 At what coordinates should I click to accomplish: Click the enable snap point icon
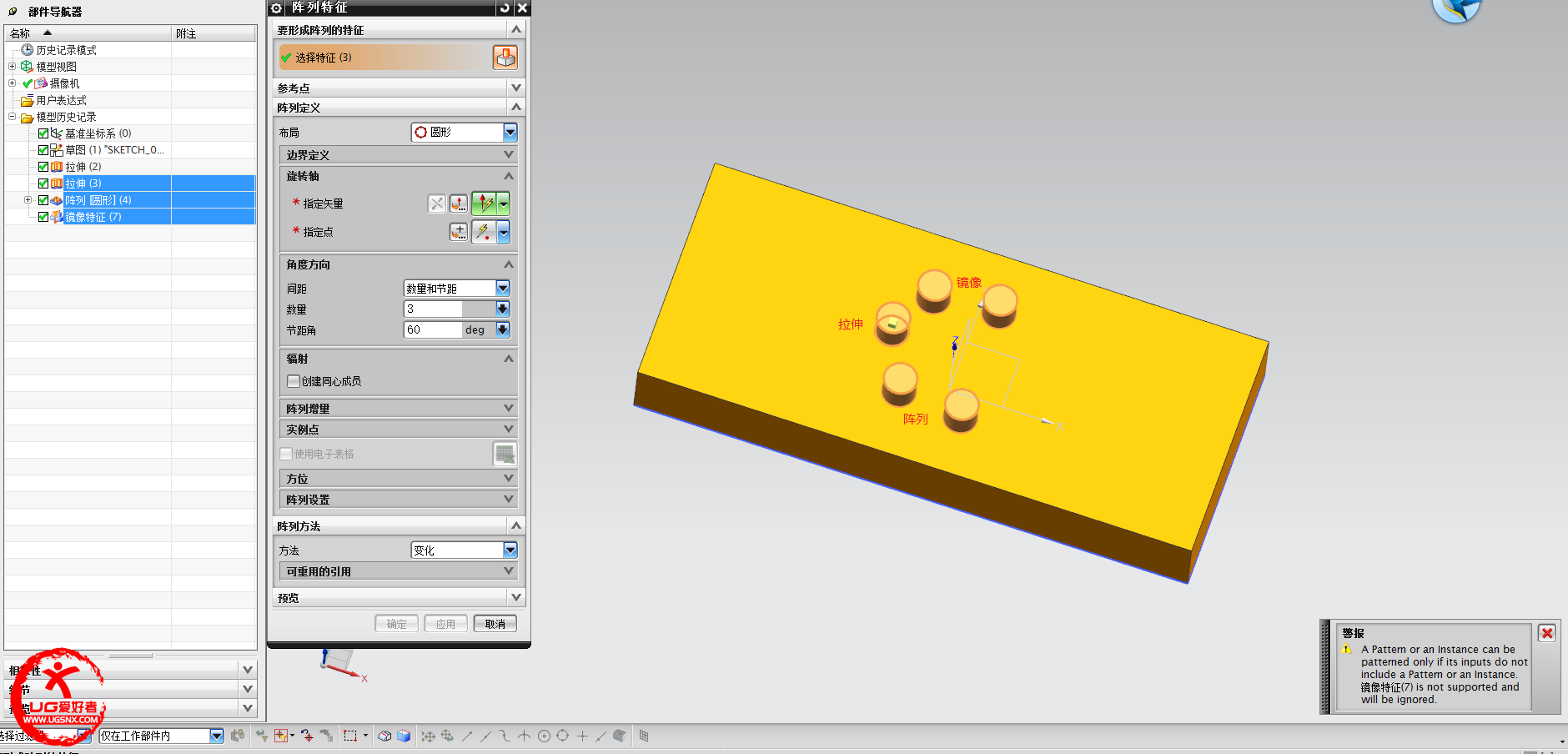[428, 736]
